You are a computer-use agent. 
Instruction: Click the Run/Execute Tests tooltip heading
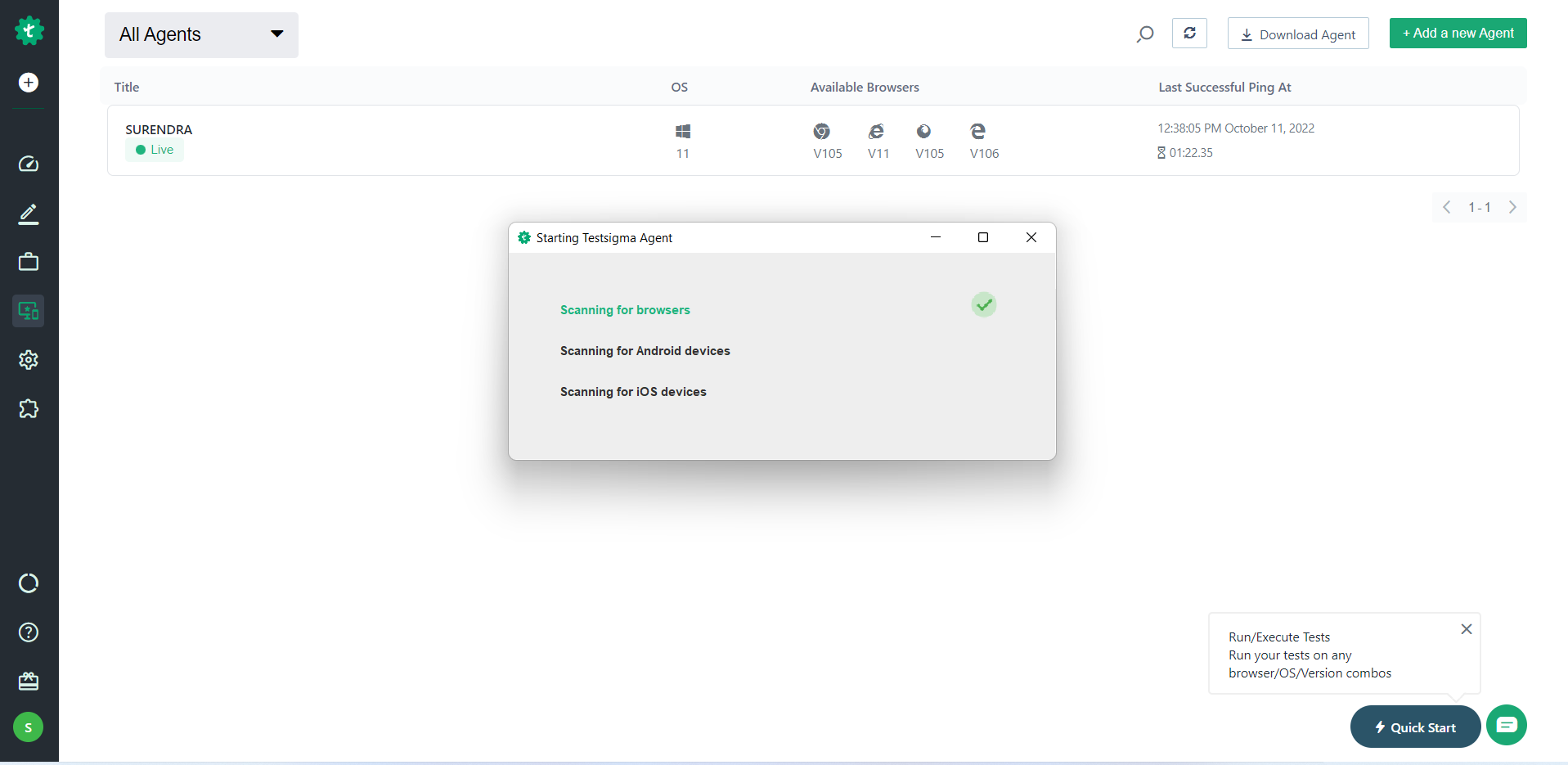point(1279,637)
